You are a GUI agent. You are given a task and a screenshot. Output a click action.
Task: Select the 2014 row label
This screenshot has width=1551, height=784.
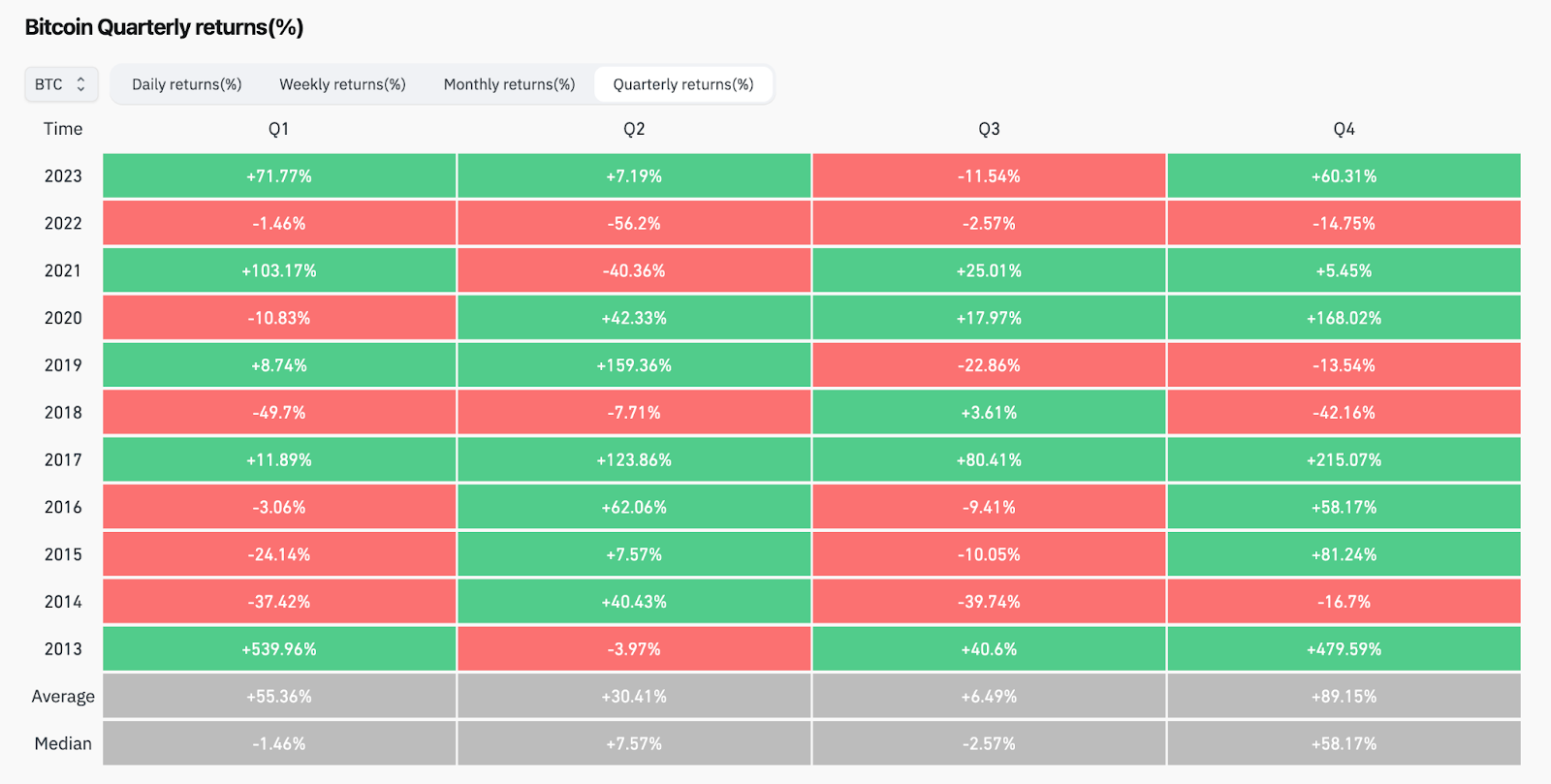pos(63,602)
